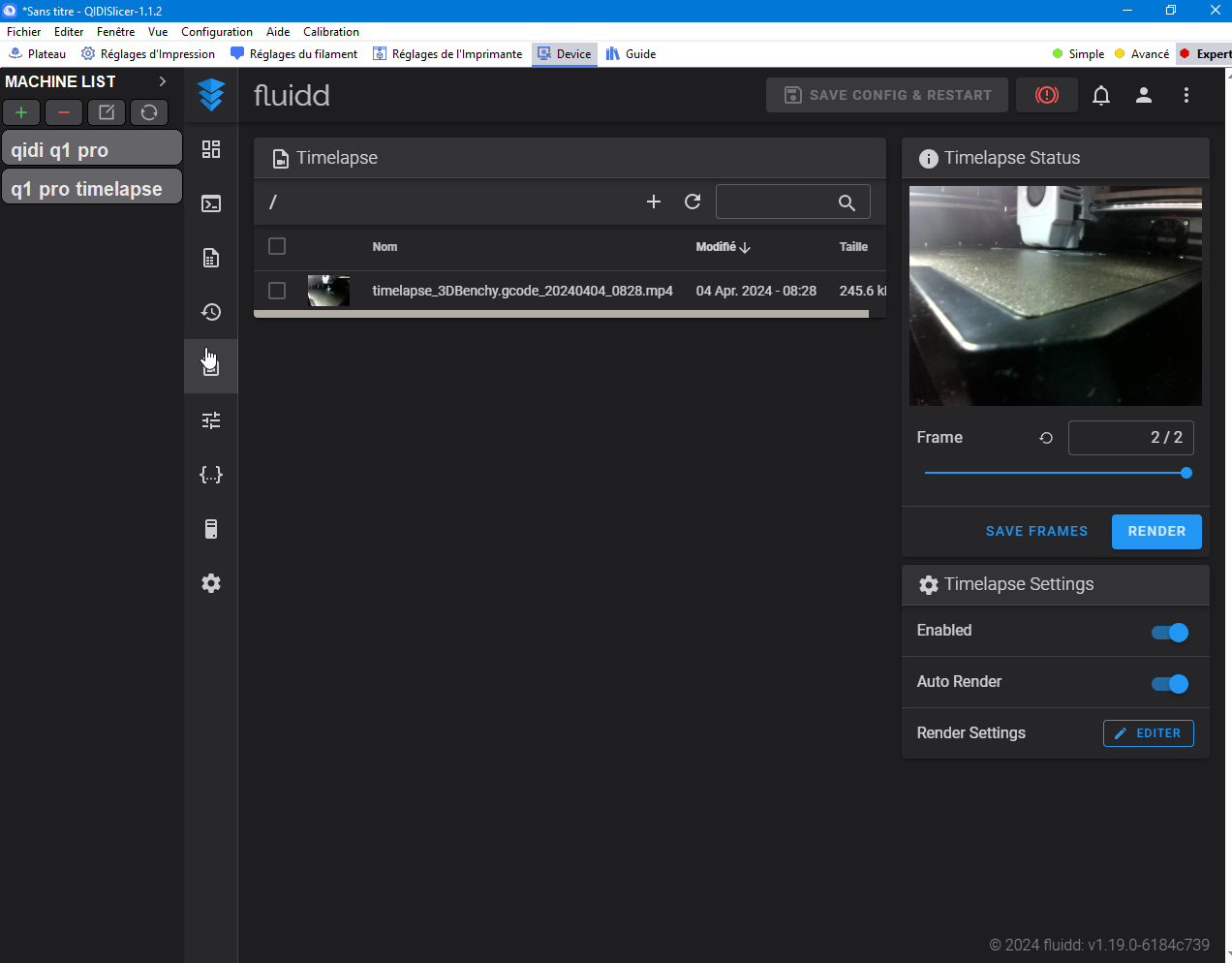Open the Editer menu
The image size is (1232, 963).
coord(69,32)
